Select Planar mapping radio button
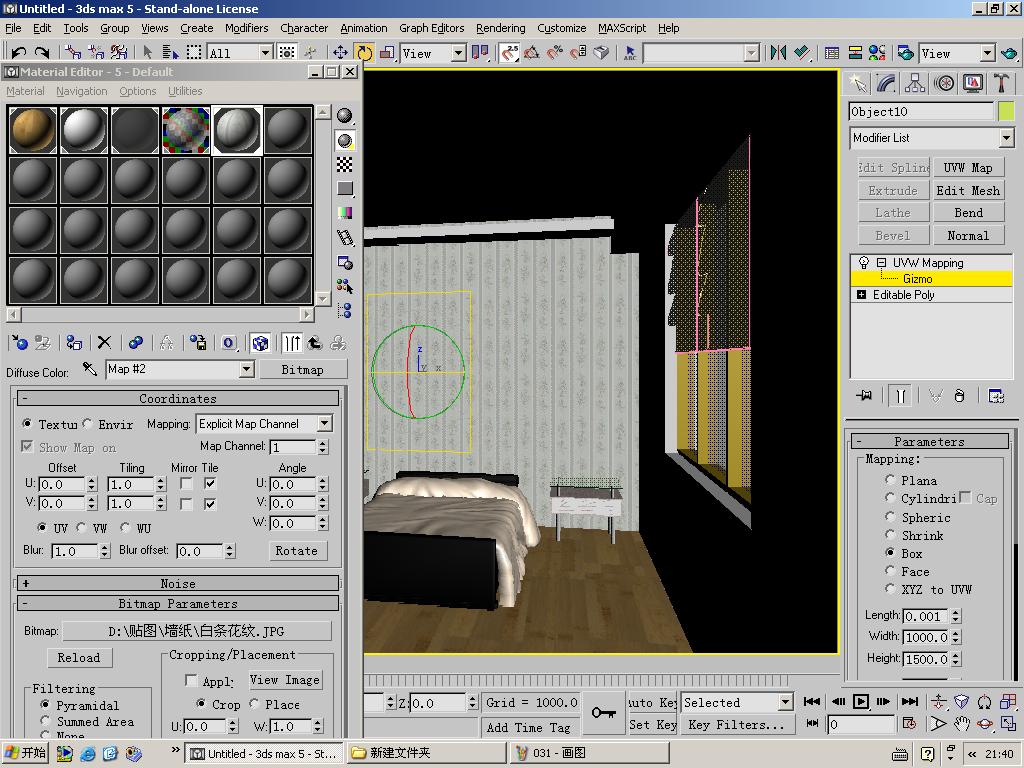 click(x=889, y=480)
